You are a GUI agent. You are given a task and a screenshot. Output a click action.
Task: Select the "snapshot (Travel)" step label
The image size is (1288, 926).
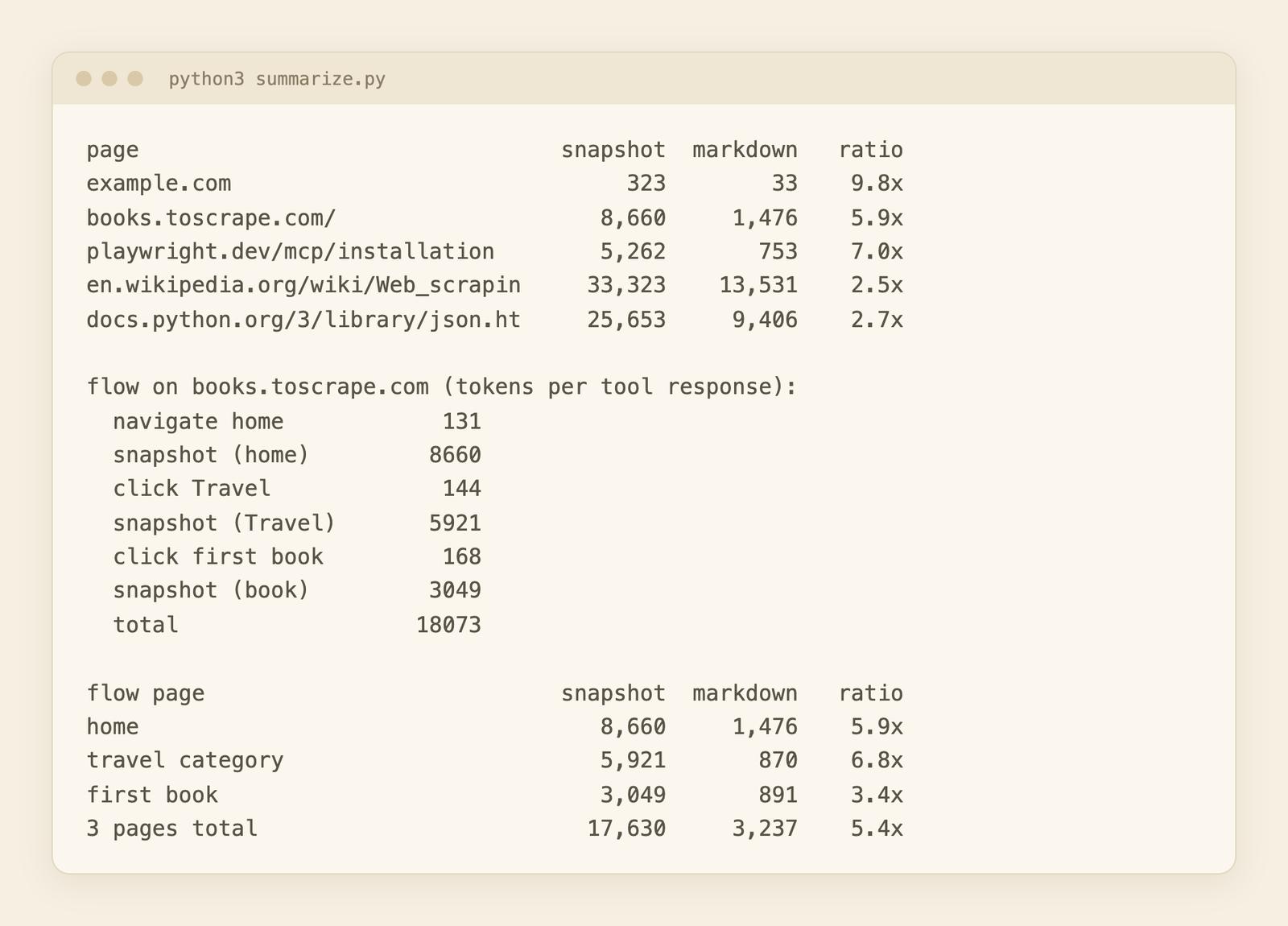pyautogui.click(x=224, y=523)
